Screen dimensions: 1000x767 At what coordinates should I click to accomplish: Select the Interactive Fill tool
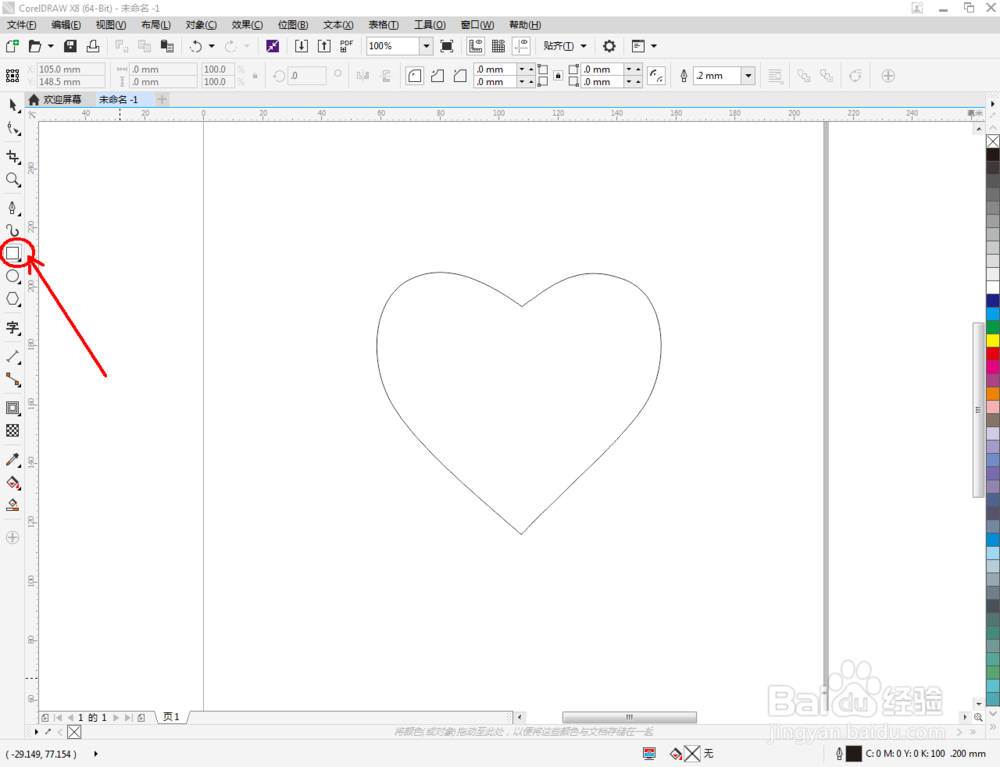tap(13, 483)
